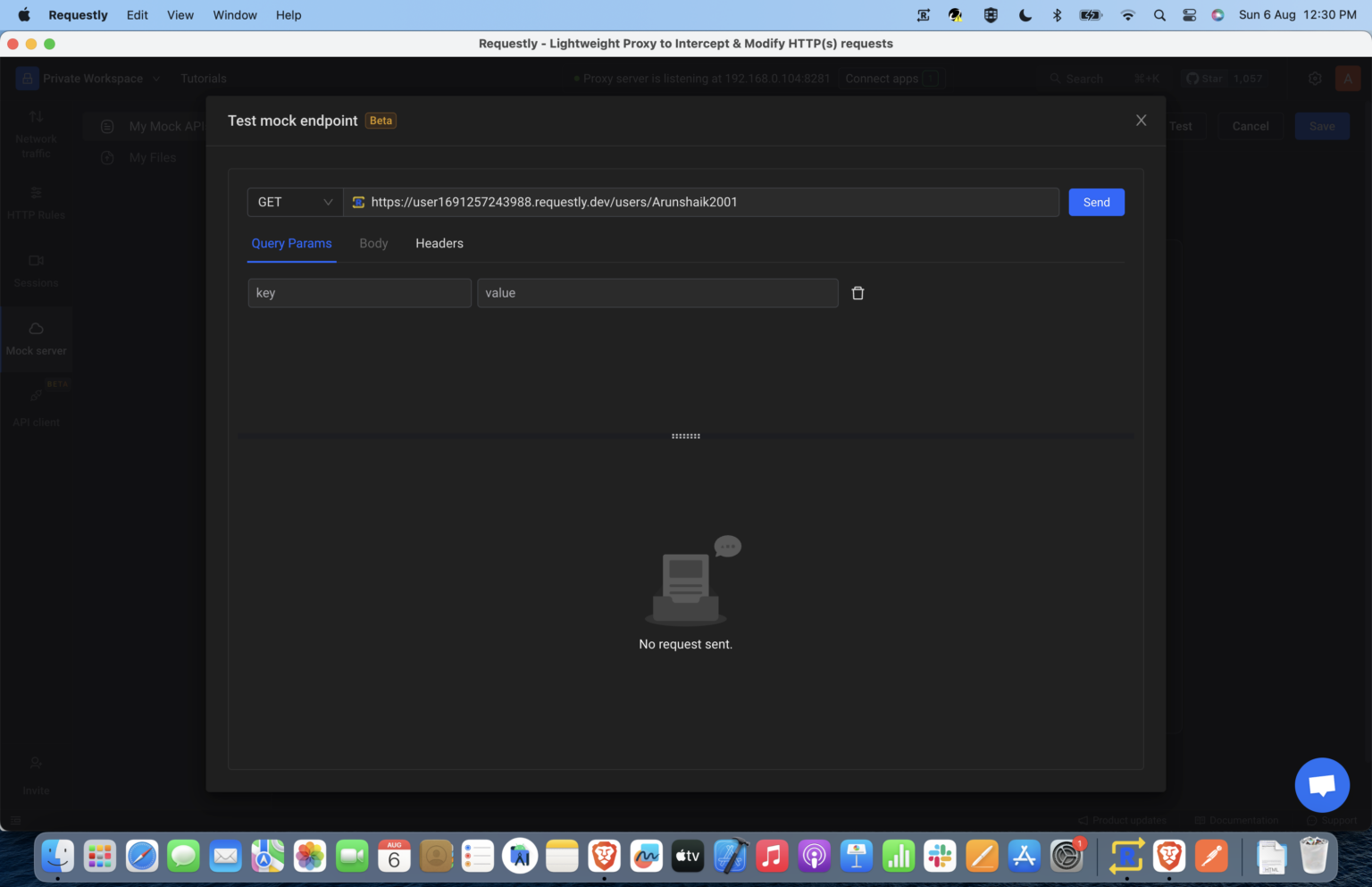Open the Tutorials page

point(203,78)
